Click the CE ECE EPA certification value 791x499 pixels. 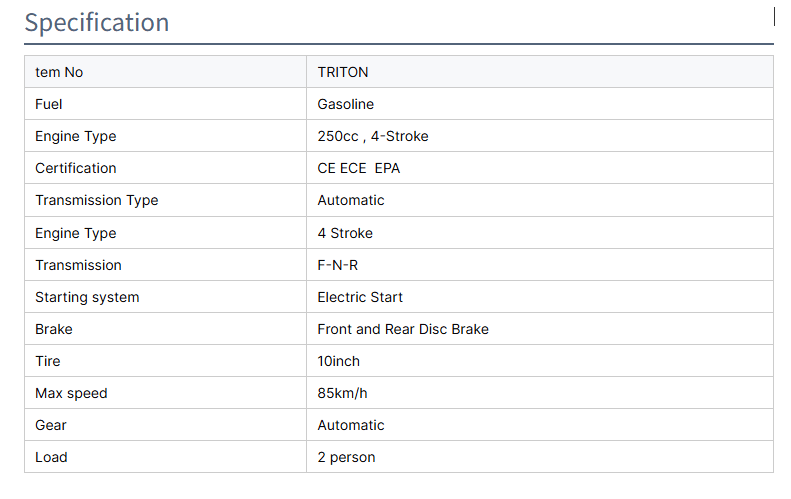coord(359,168)
